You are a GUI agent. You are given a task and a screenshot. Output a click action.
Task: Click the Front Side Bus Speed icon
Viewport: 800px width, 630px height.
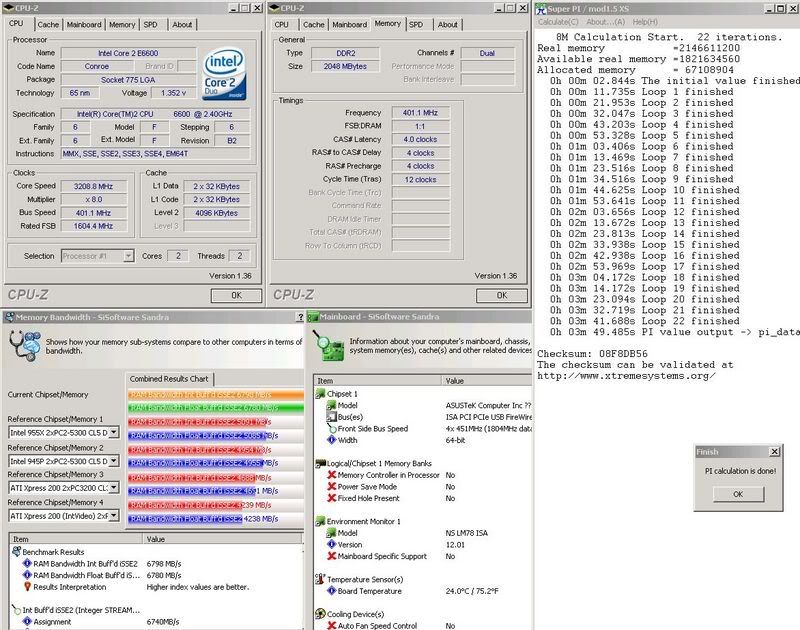pyautogui.click(x=331, y=429)
